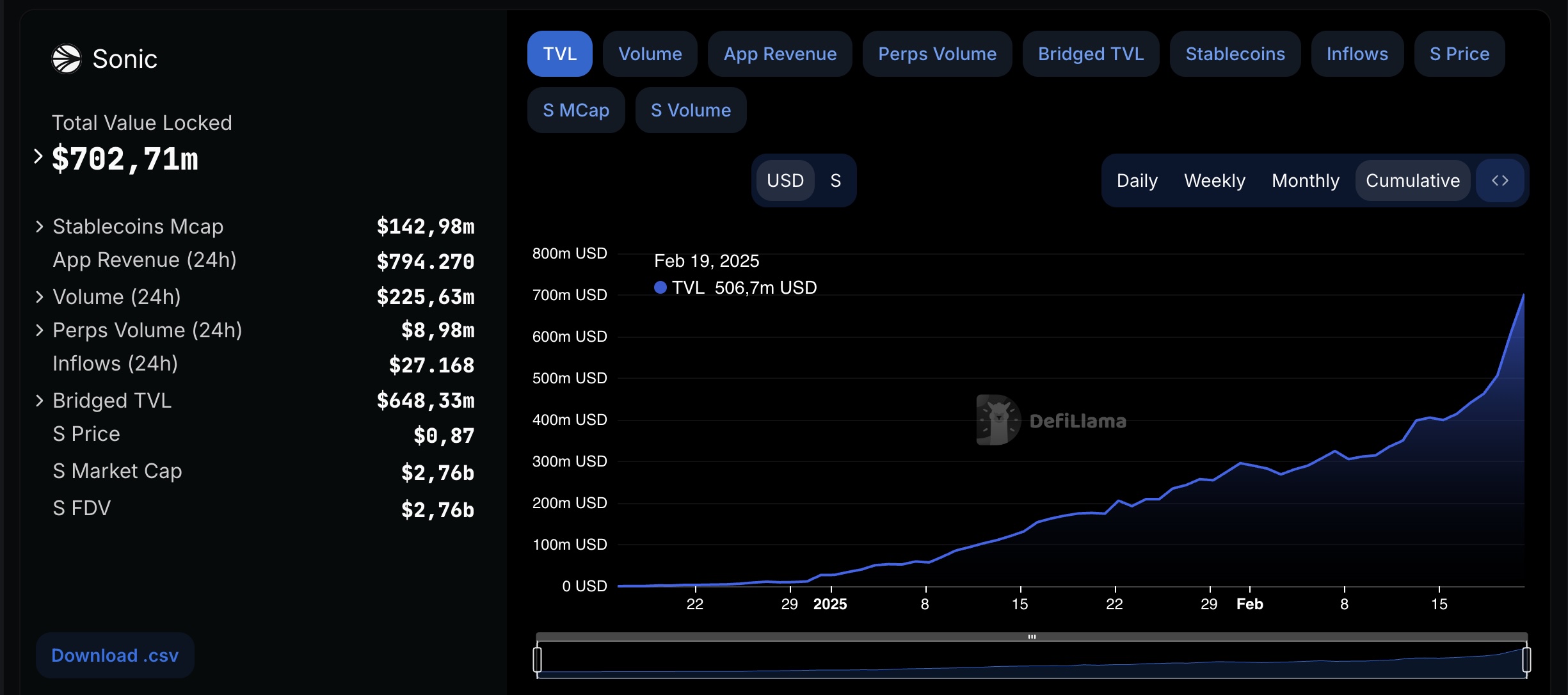Screen dimensions: 1568x695
Task: Expand the Stablecoins Mcap row chevron
Action: (40, 227)
